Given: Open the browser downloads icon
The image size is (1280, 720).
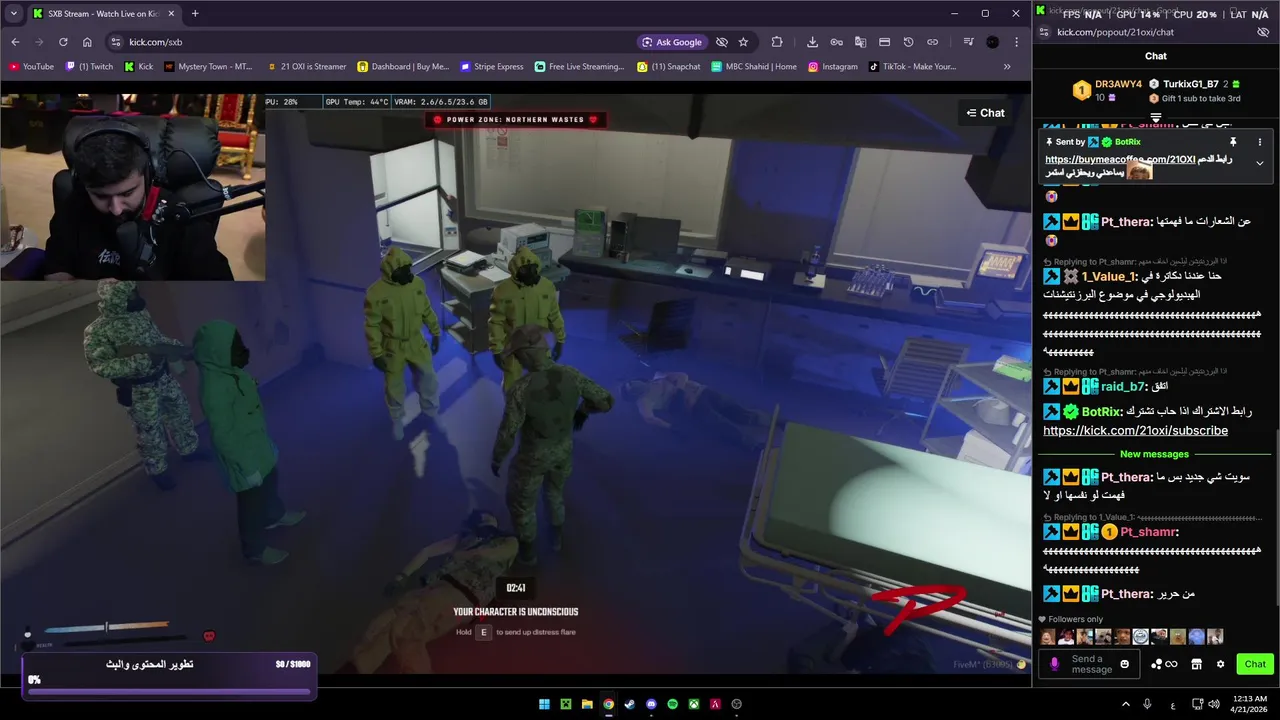Looking at the screenshot, I should click(x=812, y=42).
